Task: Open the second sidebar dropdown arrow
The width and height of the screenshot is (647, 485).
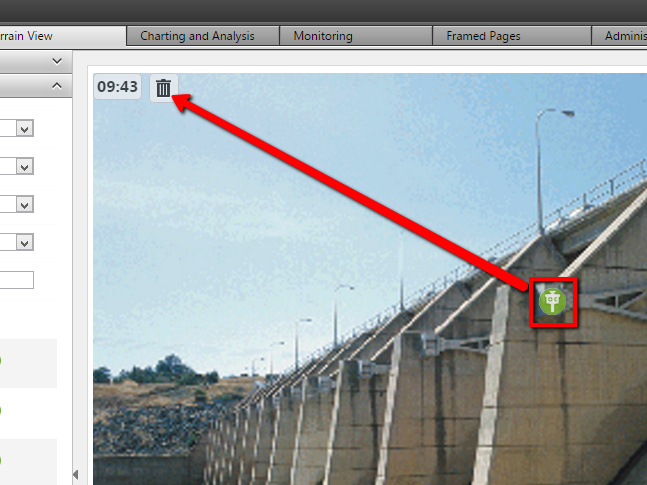Action: click(25, 167)
